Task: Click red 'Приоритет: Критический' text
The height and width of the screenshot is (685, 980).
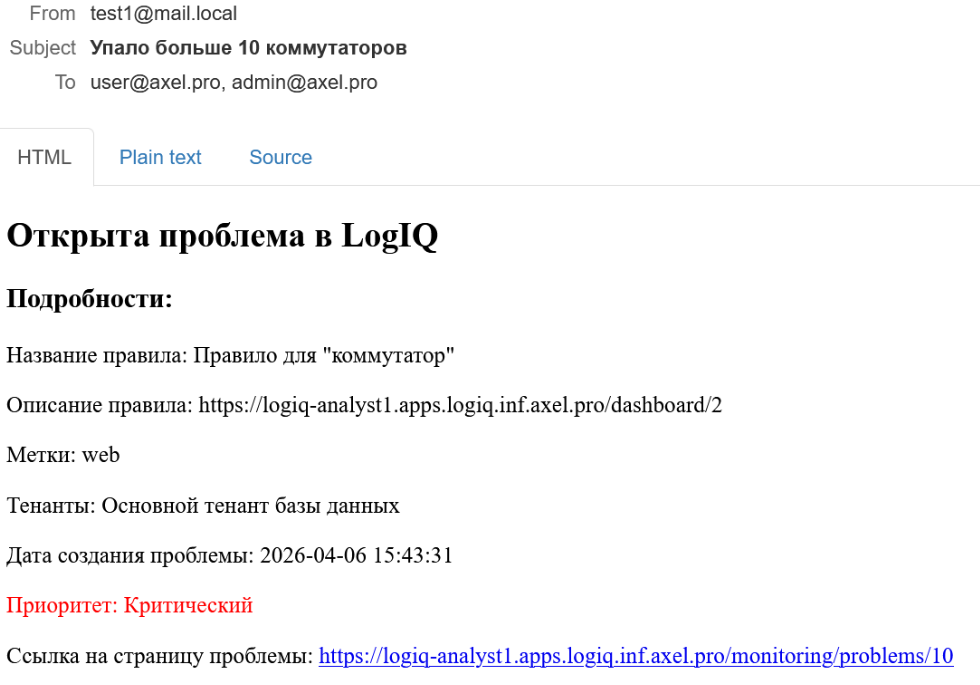Action: pyautogui.click(x=129, y=605)
